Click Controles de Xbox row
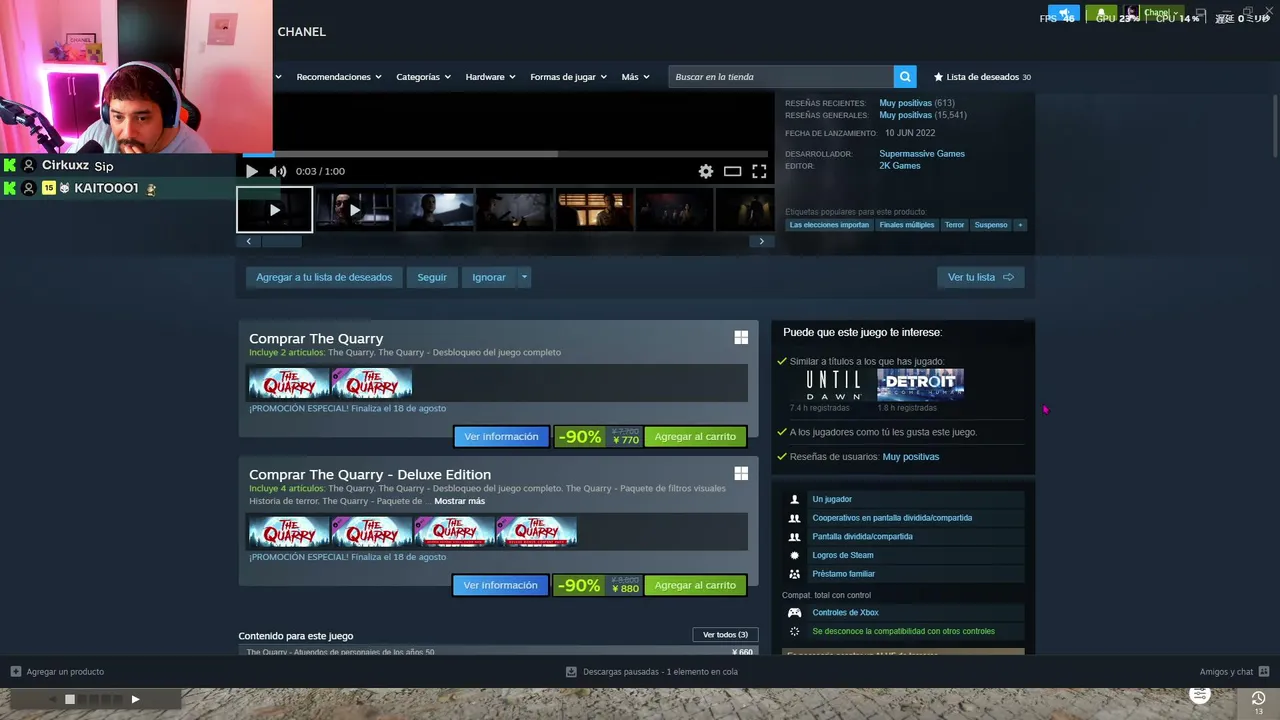This screenshot has width=1280, height=720. 904,613
